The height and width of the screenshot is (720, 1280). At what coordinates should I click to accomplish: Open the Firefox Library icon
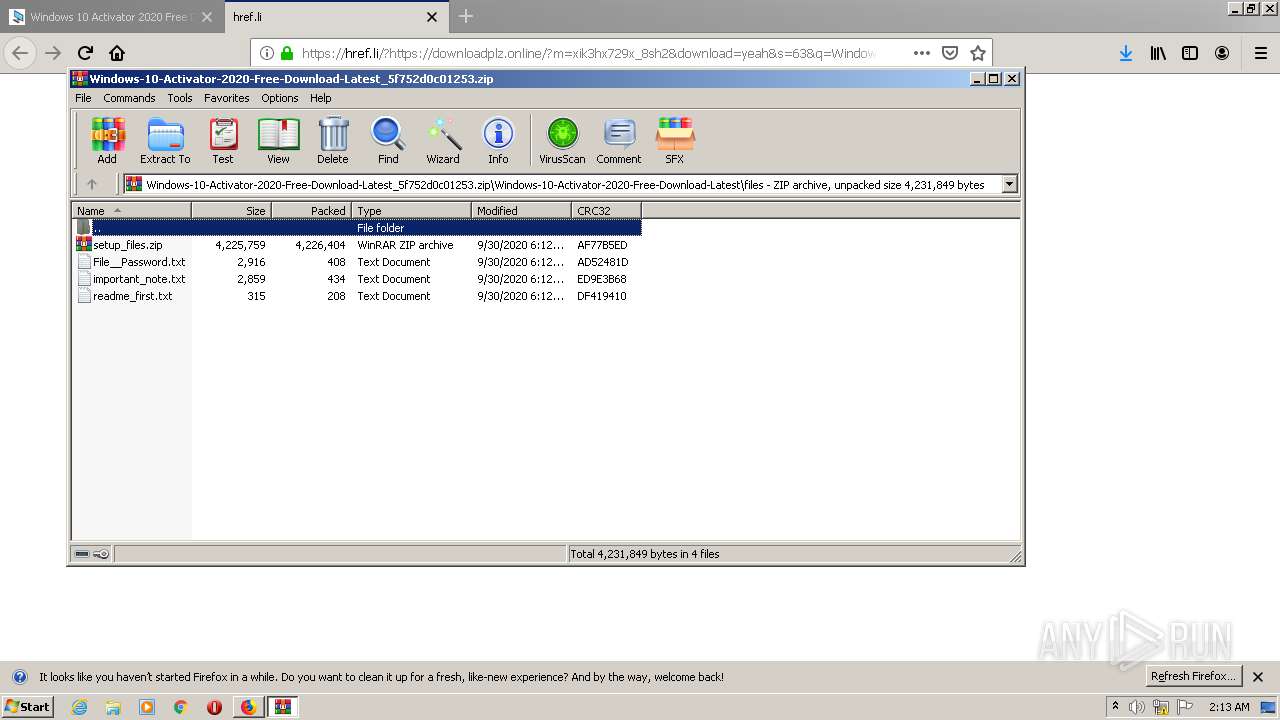[x=1158, y=53]
